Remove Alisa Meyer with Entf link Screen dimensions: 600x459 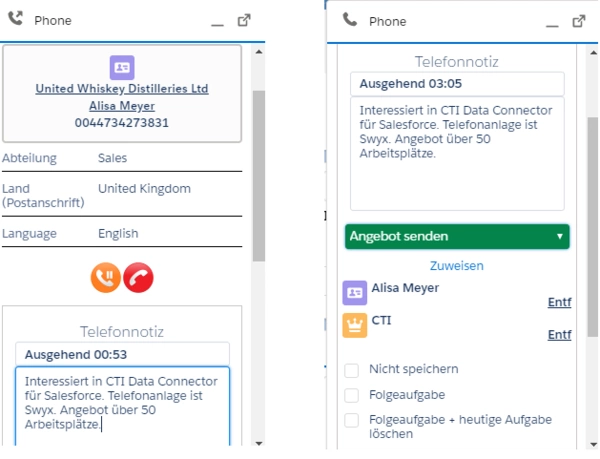[x=559, y=302]
